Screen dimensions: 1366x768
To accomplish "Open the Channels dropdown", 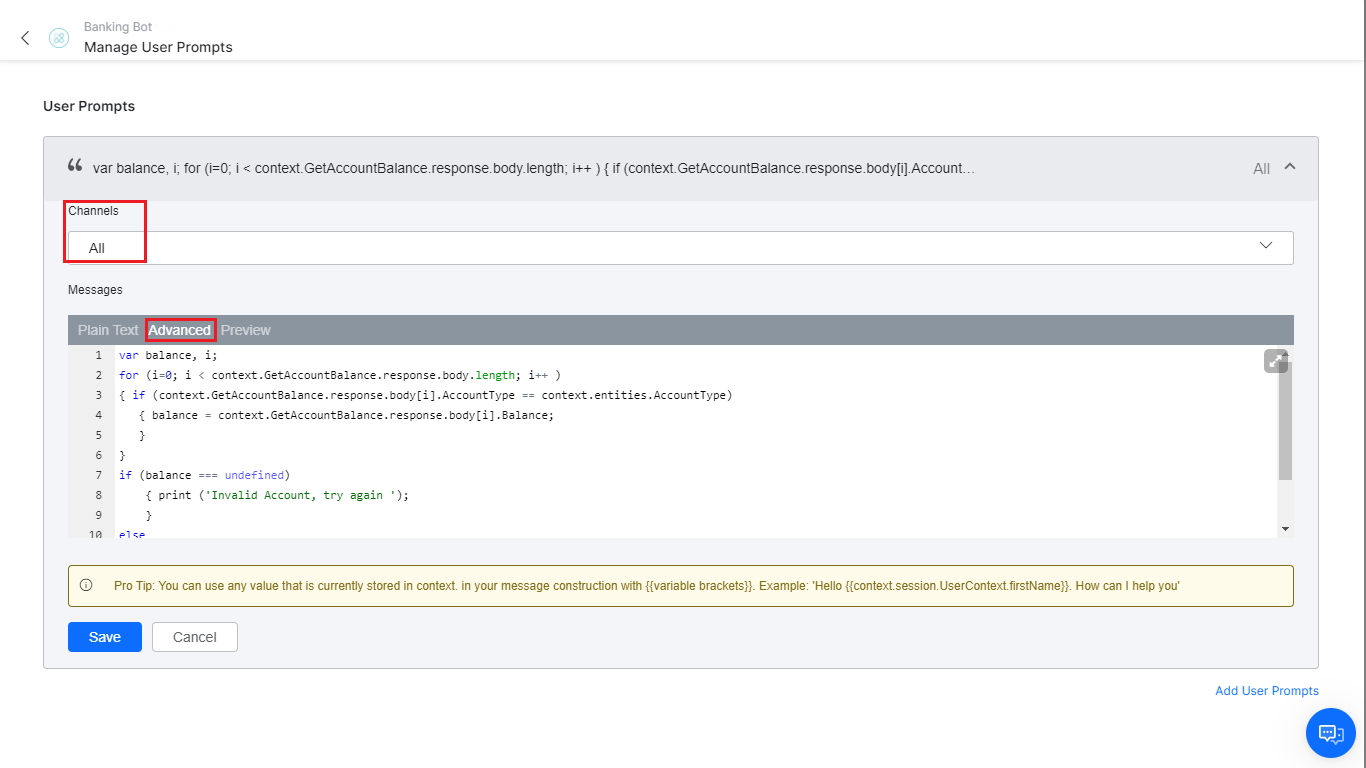I will tap(1265, 246).
